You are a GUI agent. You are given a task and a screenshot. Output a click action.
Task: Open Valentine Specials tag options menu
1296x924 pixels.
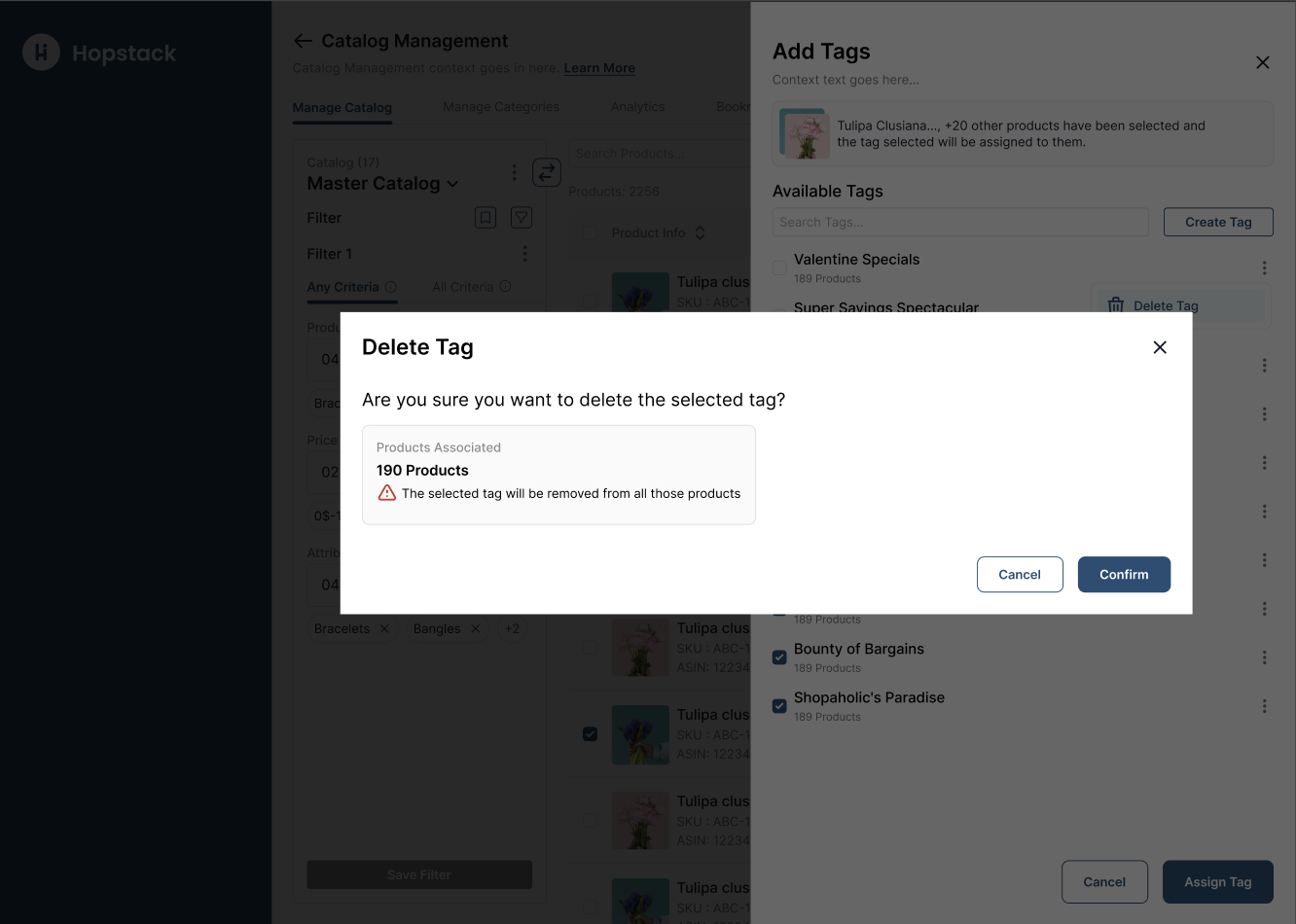1264,268
